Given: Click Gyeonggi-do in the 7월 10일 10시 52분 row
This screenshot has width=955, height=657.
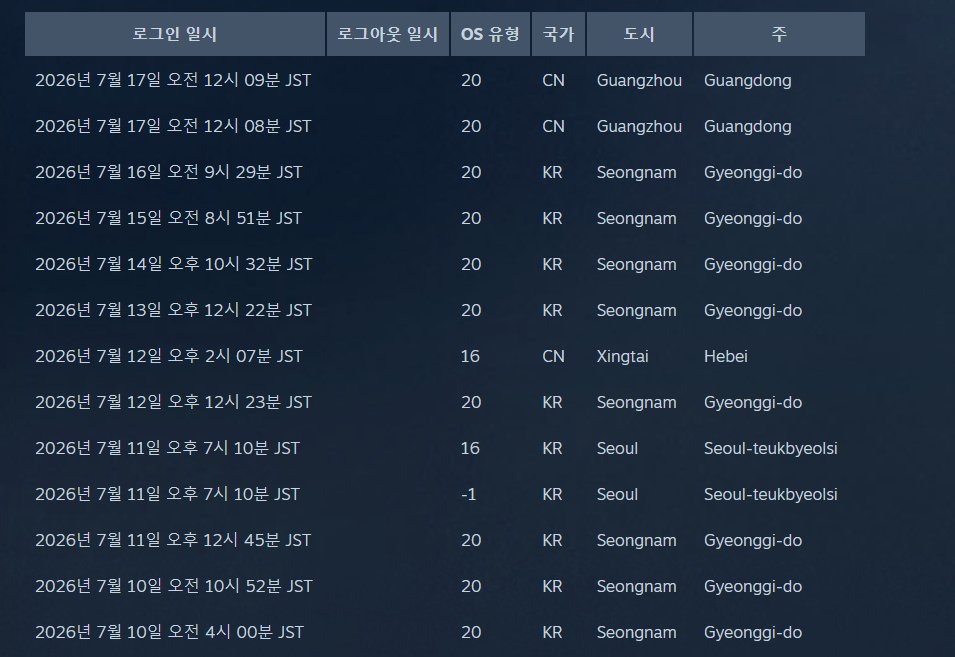Looking at the screenshot, I should click(x=753, y=587).
